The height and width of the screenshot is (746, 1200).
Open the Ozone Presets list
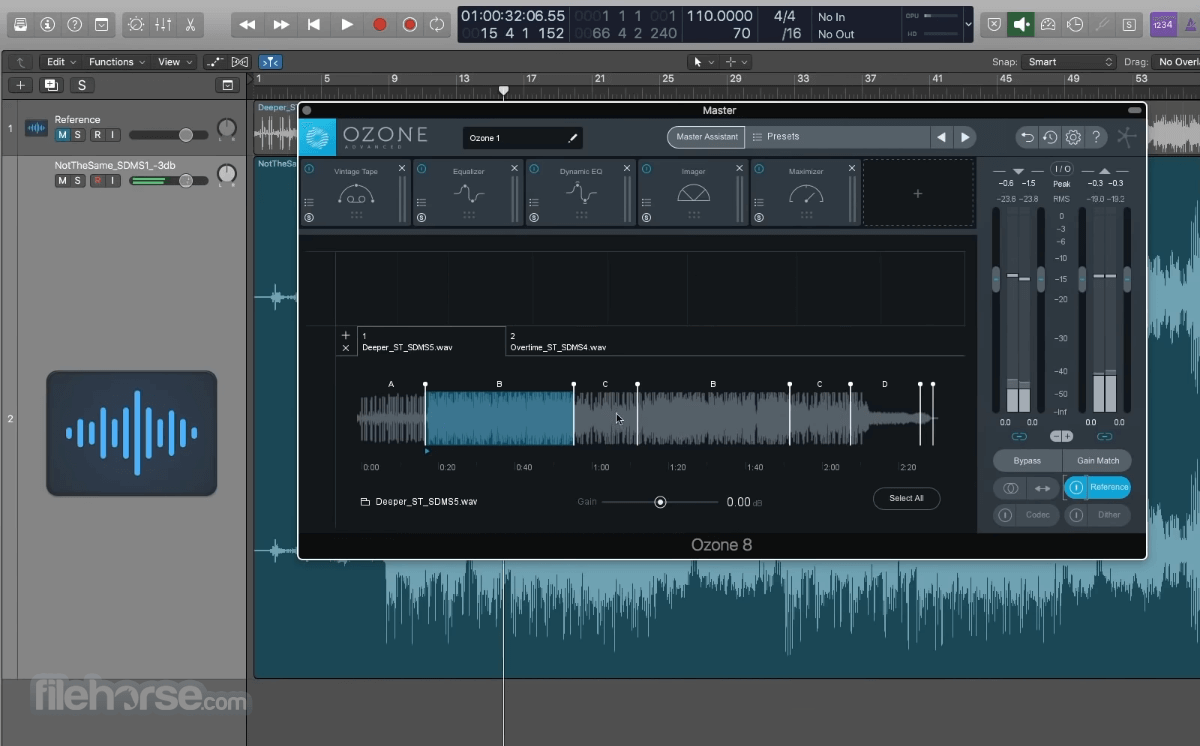837,137
